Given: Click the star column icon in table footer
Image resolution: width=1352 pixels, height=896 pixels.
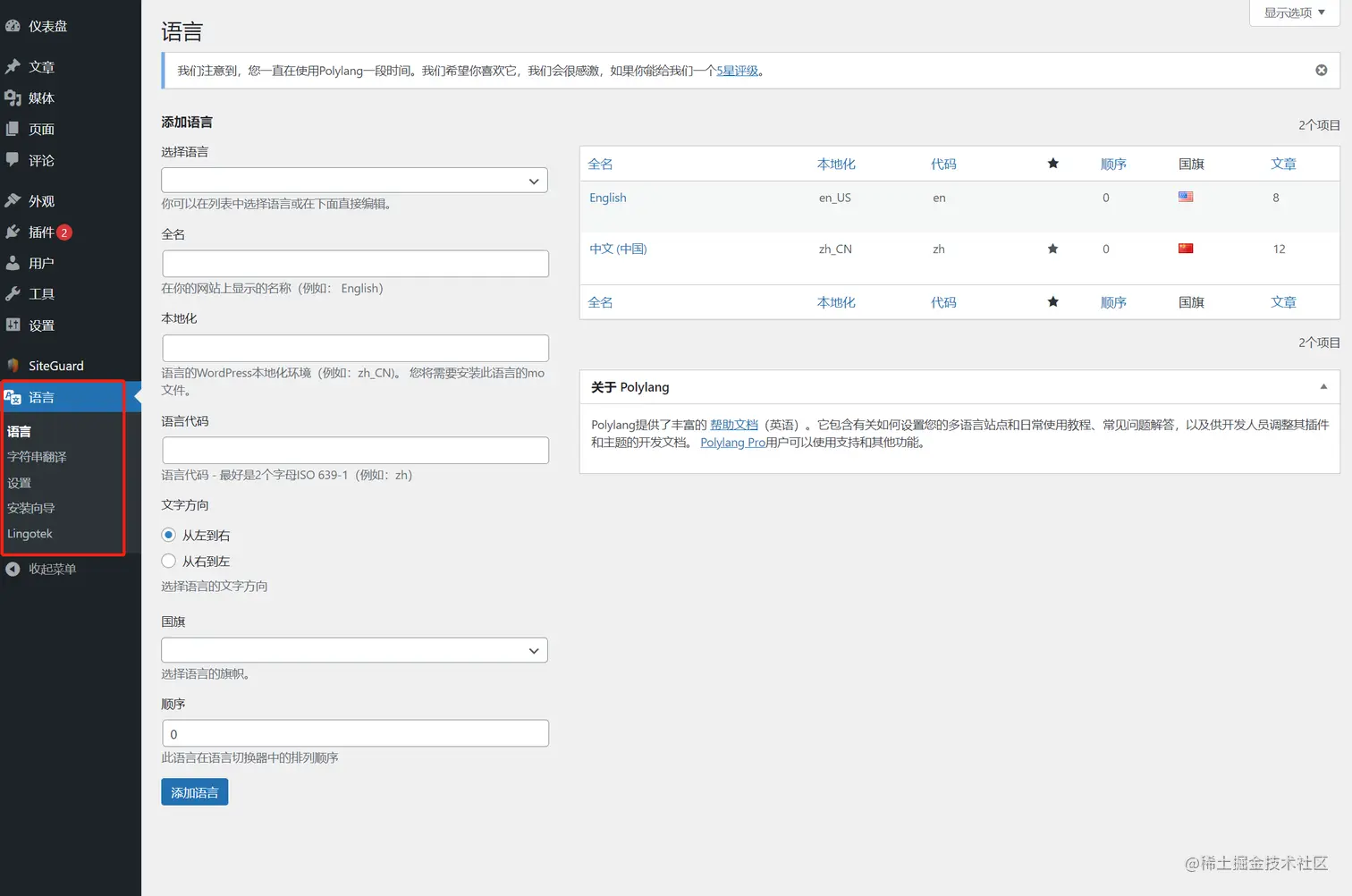Looking at the screenshot, I should [x=1052, y=301].
